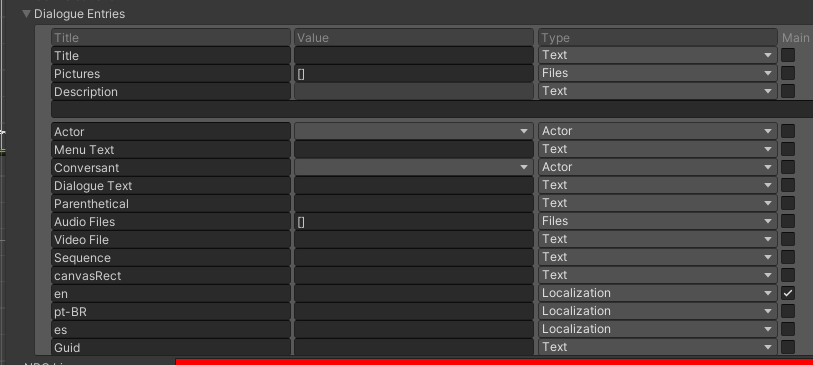Viewport: 813px width, 365px height.
Task: Click the Pictures value field showing []
Action: point(414,74)
